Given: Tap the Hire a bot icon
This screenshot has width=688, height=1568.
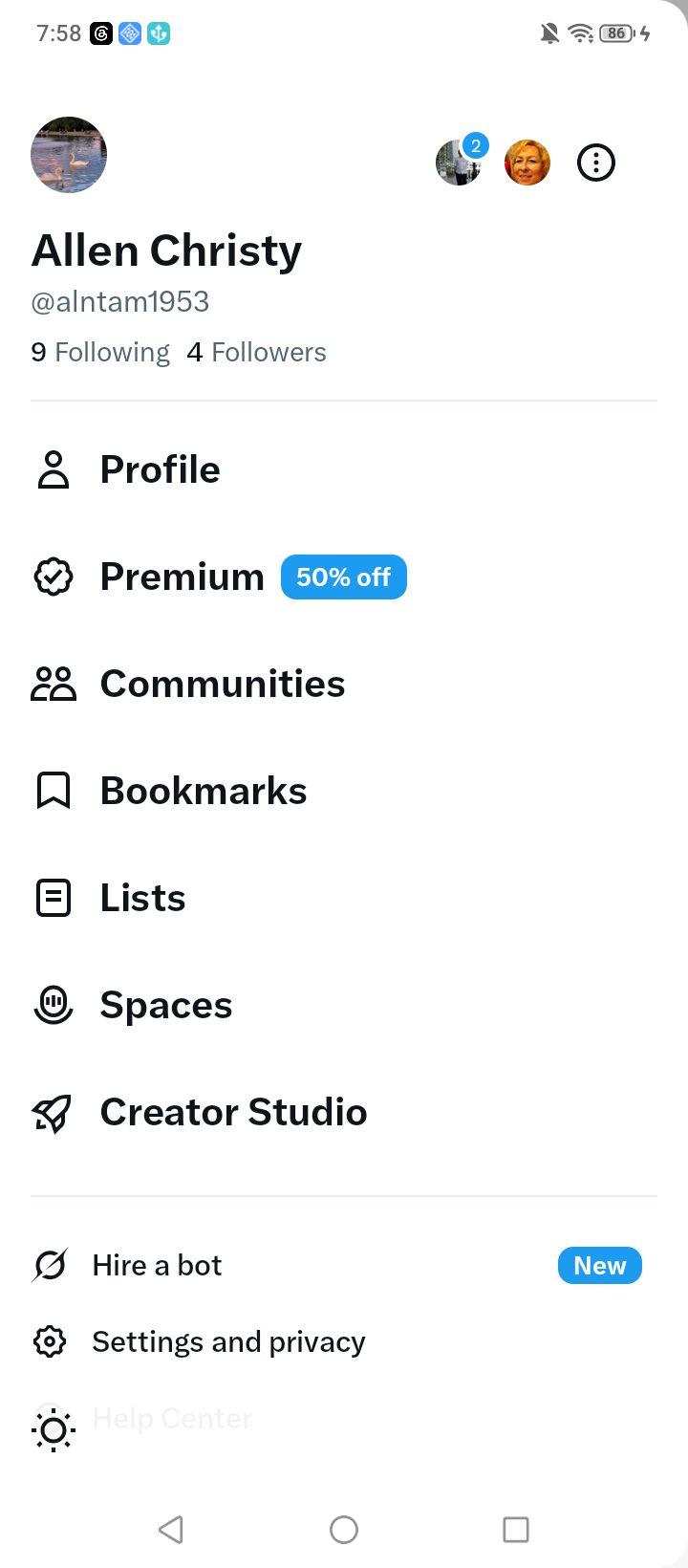Looking at the screenshot, I should pyautogui.click(x=50, y=1266).
